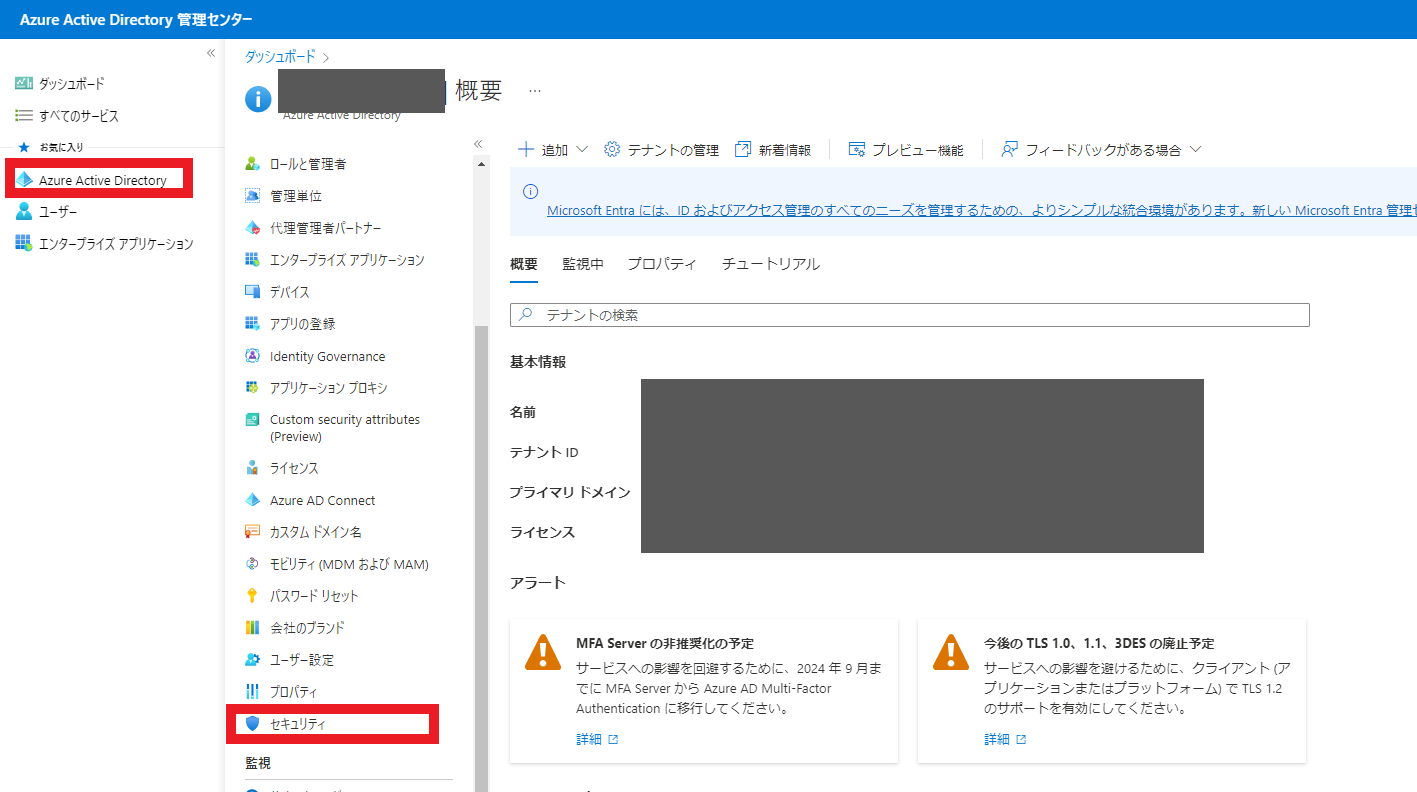The height and width of the screenshot is (792, 1417).
Task: Collapse the resource menu panel
Action: click(x=478, y=144)
